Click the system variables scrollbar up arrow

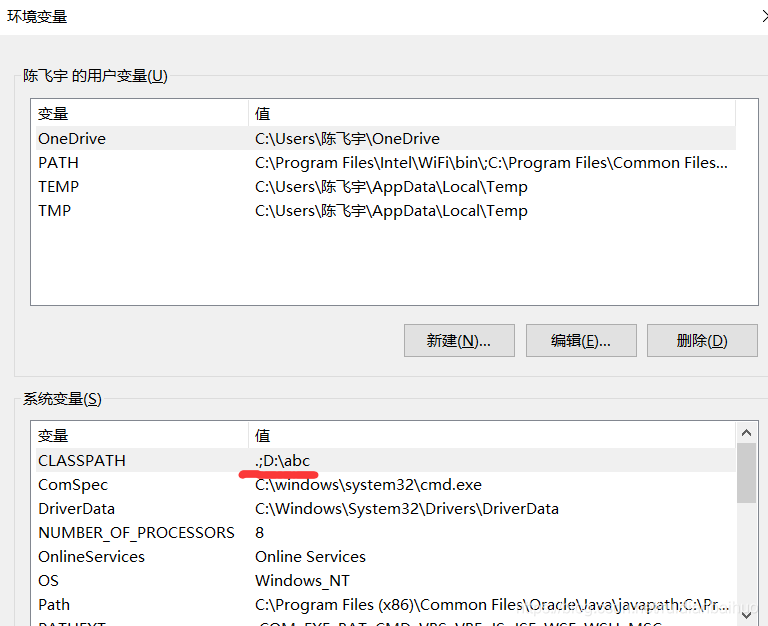tap(746, 433)
